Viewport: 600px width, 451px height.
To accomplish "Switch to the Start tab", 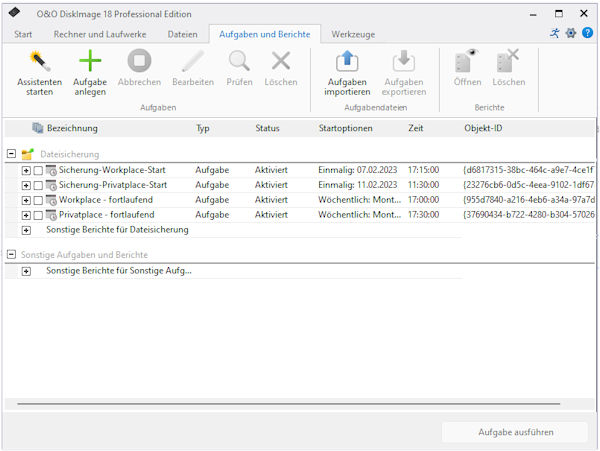I will tap(23, 34).
